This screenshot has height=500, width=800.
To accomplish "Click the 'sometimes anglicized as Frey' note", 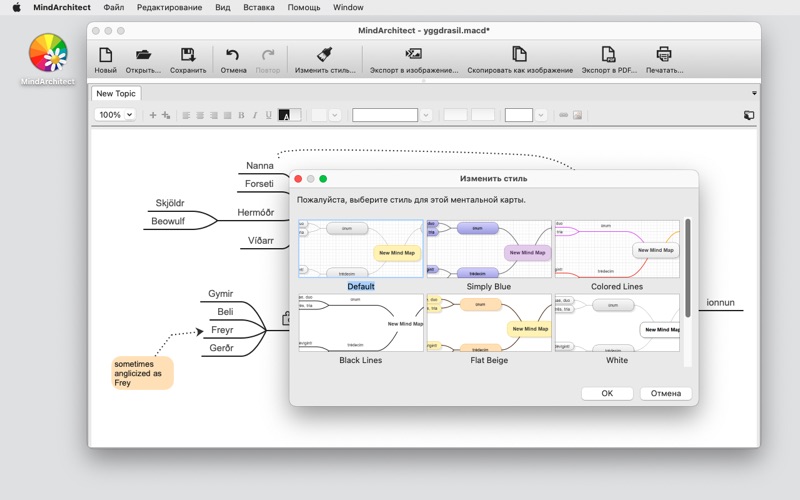I will pyautogui.click(x=142, y=373).
